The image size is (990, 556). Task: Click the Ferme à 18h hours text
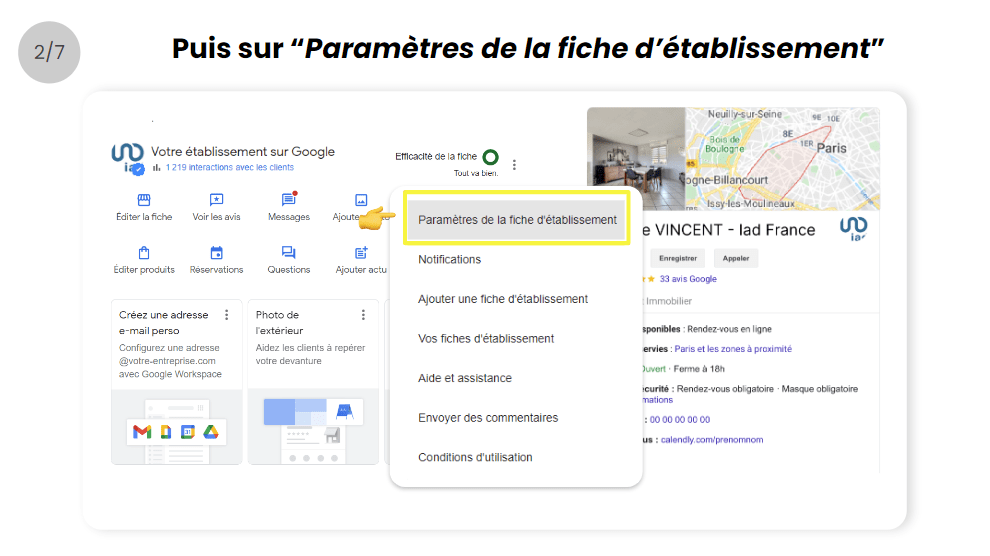click(x=699, y=369)
